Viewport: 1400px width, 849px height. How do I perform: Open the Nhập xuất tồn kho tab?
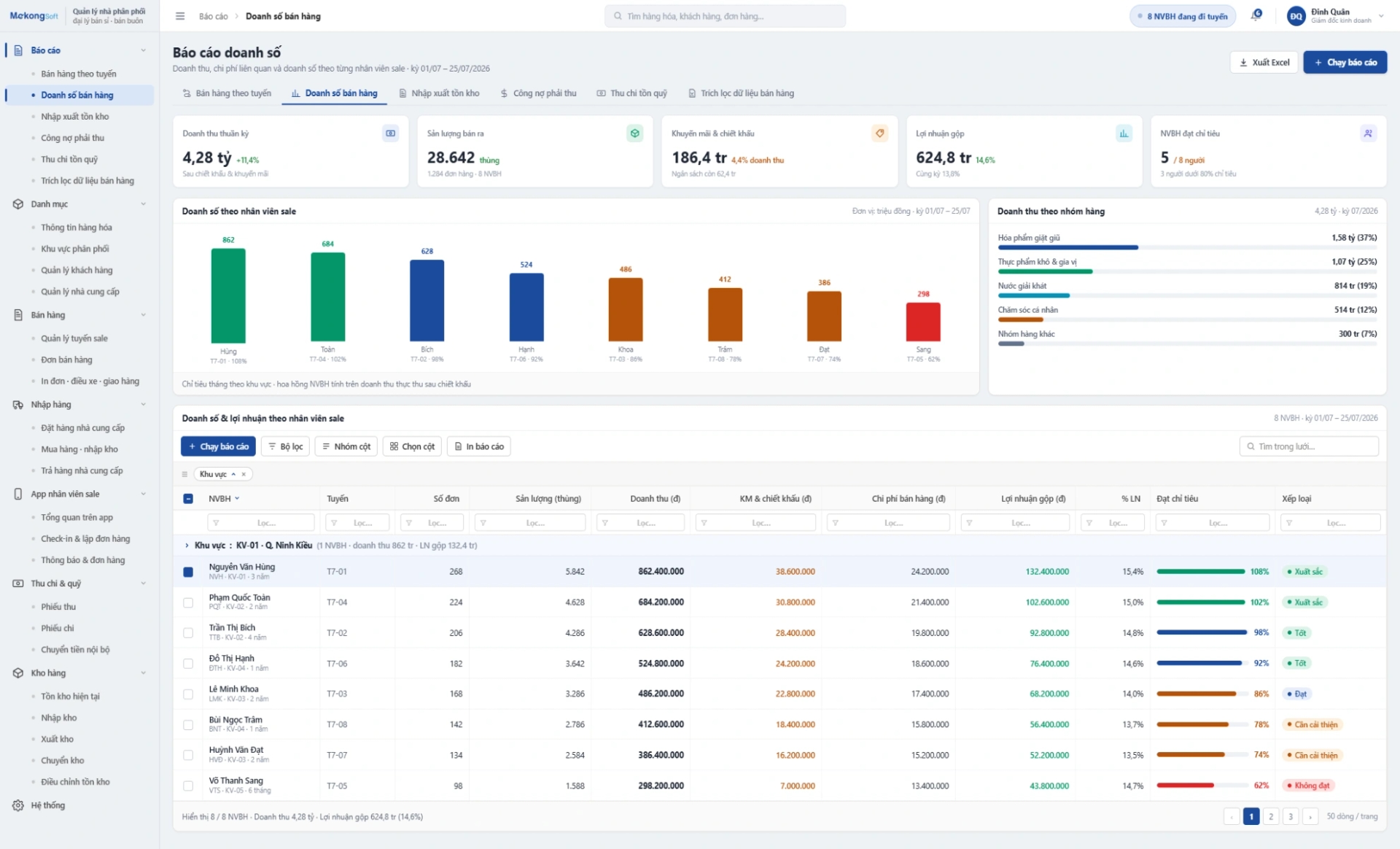point(439,93)
